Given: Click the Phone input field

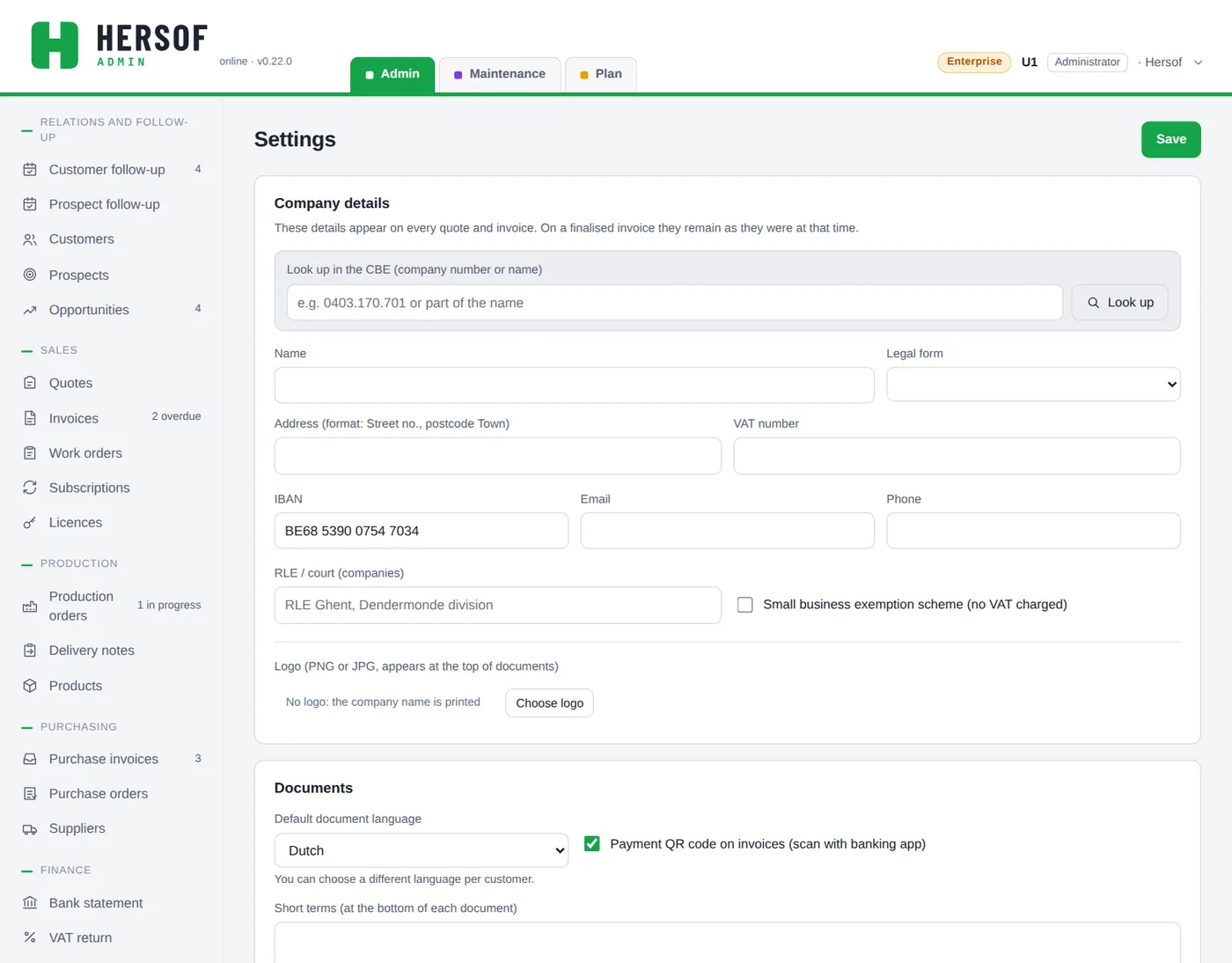Looking at the screenshot, I should click(1033, 531).
